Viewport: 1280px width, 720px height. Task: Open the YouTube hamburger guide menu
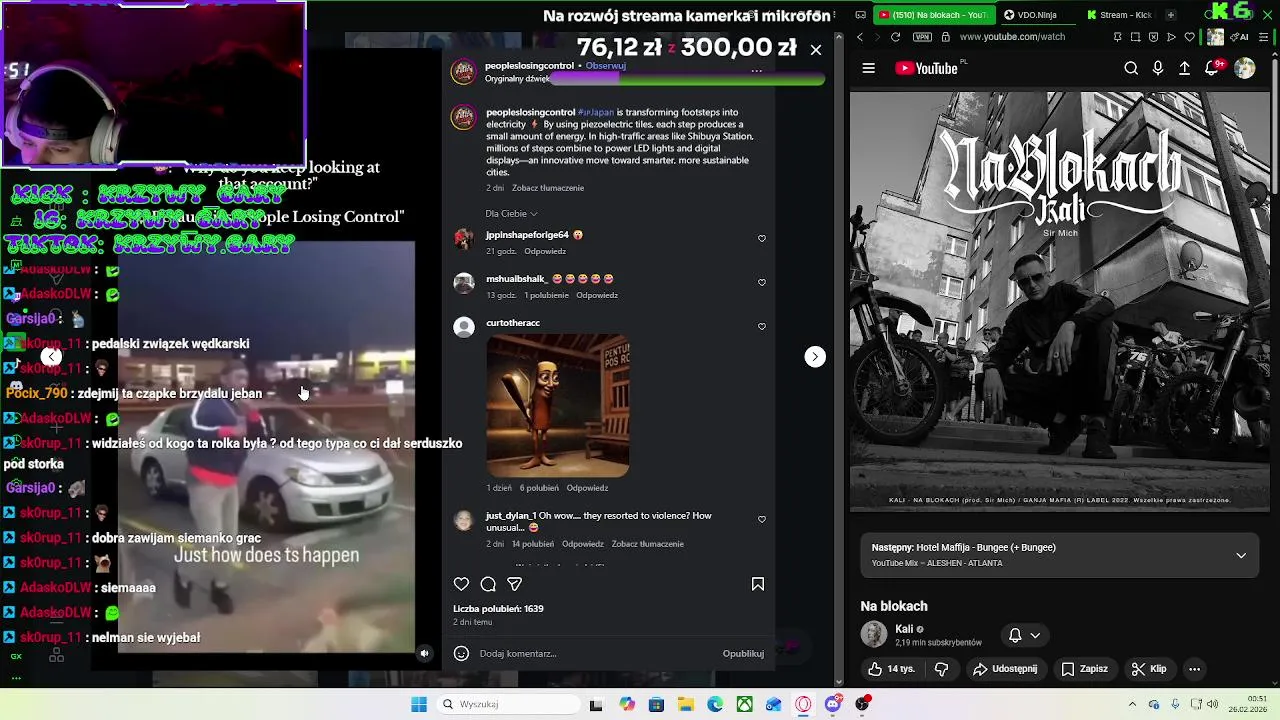[x=868, y=68]
